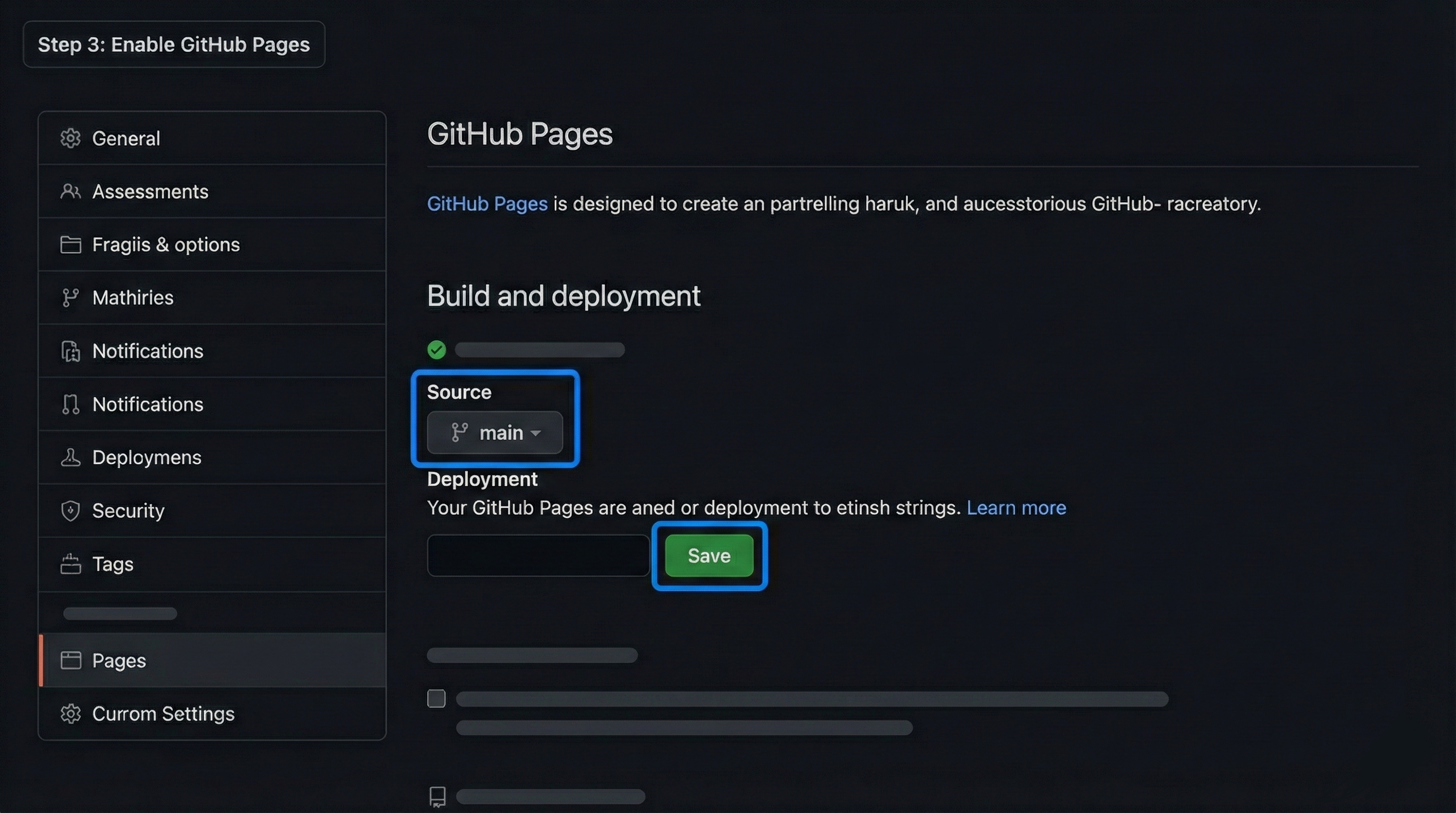Click the Deployment label
The image size is (1456, 813).
482,479
